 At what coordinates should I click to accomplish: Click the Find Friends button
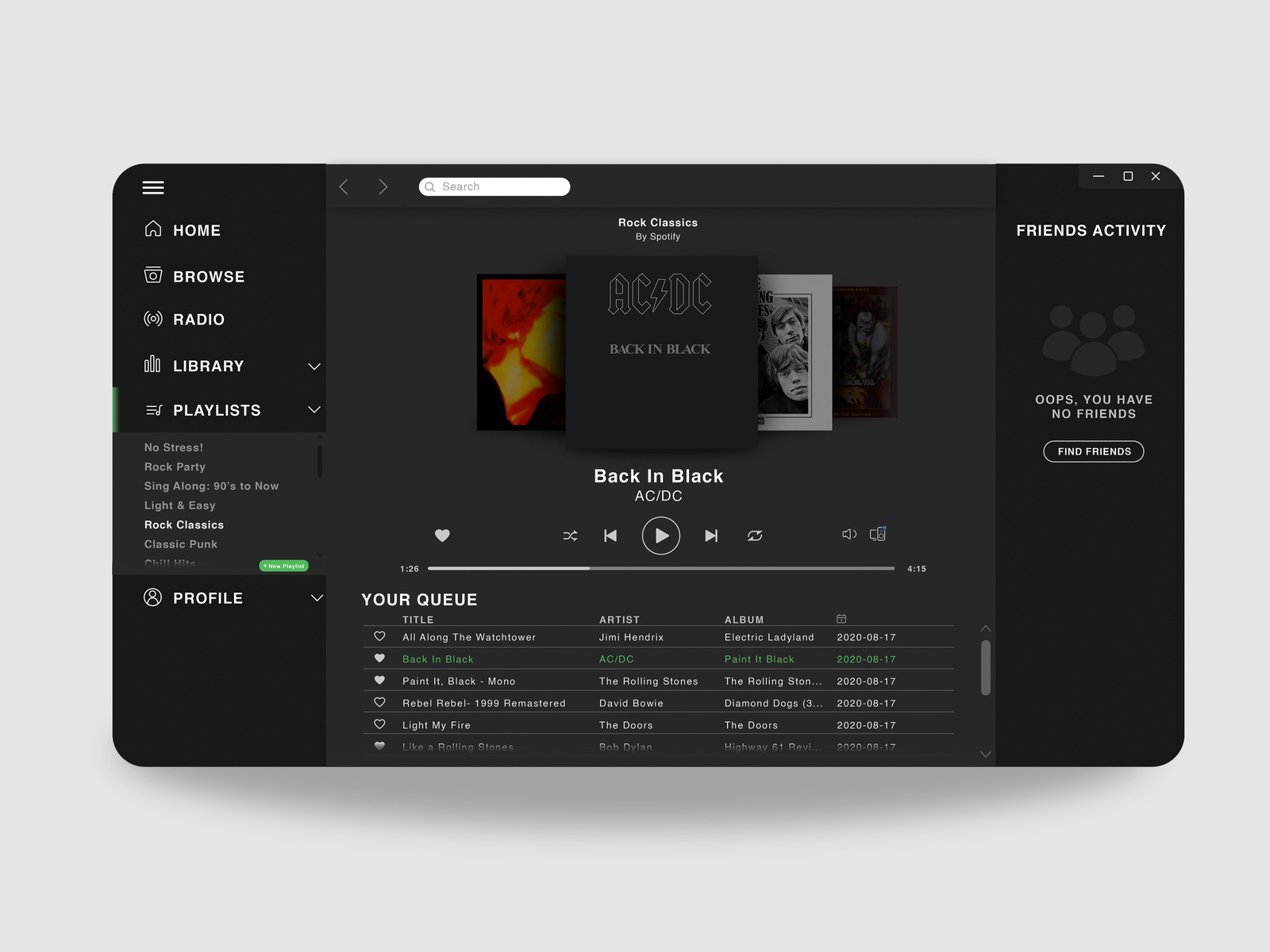click(x=1093, y=451)
